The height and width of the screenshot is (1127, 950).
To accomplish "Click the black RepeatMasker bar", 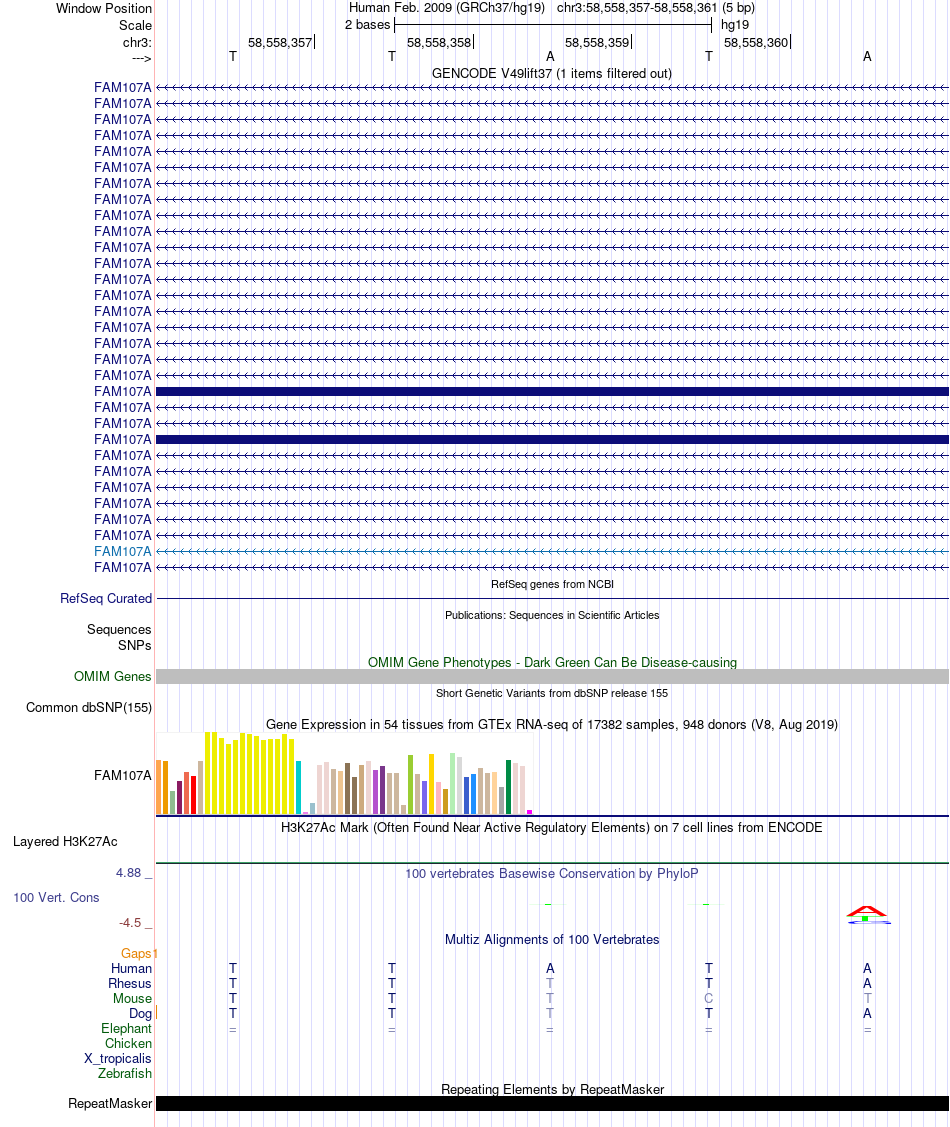I will coord(552,1103).
